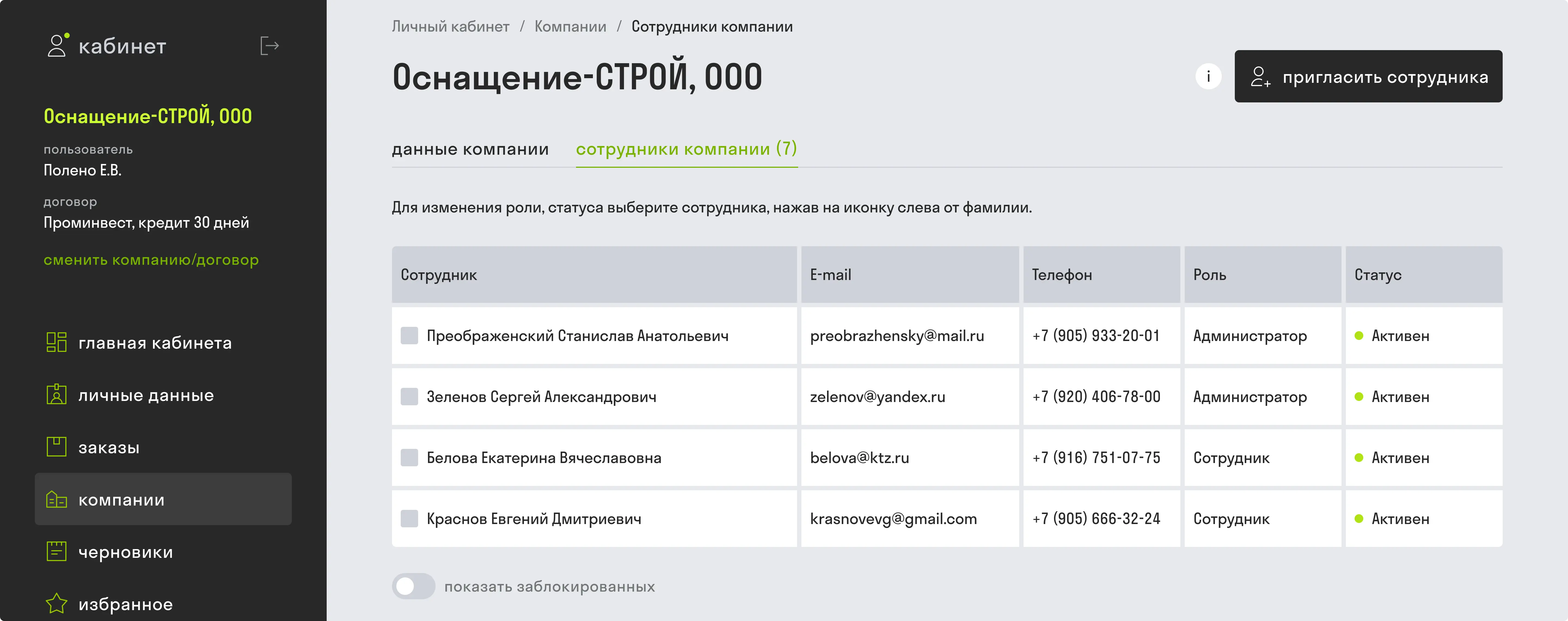The height and width of the screenshot is (621, 1568).
Task: Click user name Полено Е.В.
Action: [x=82, y=171]
